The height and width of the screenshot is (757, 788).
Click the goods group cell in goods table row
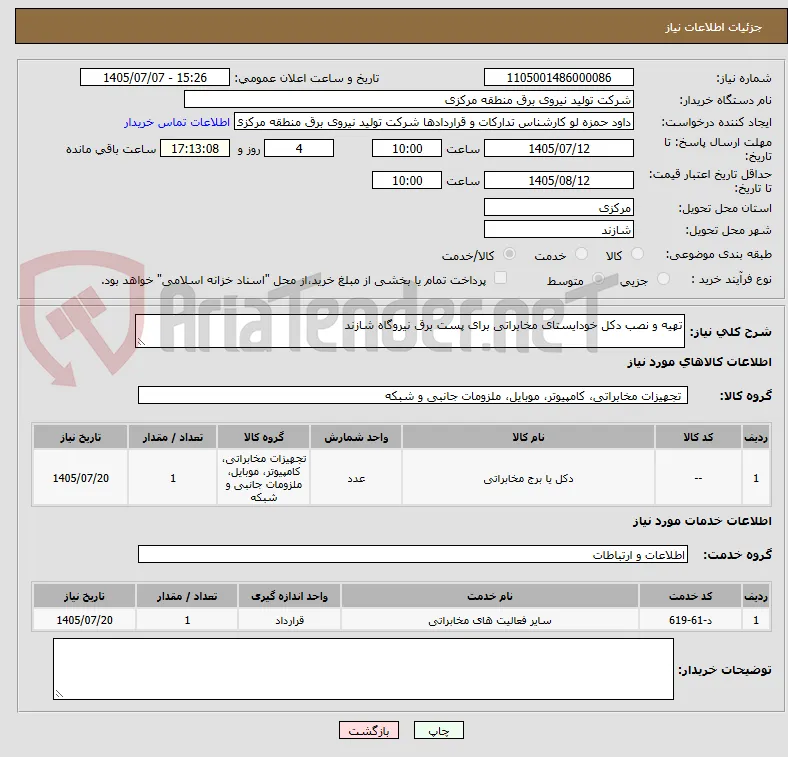264,478
